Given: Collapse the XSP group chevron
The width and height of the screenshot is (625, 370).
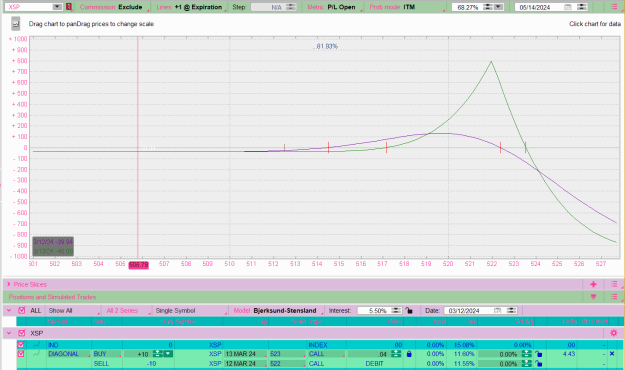Looking at the screenshot, I should click(x=9, y=333).
